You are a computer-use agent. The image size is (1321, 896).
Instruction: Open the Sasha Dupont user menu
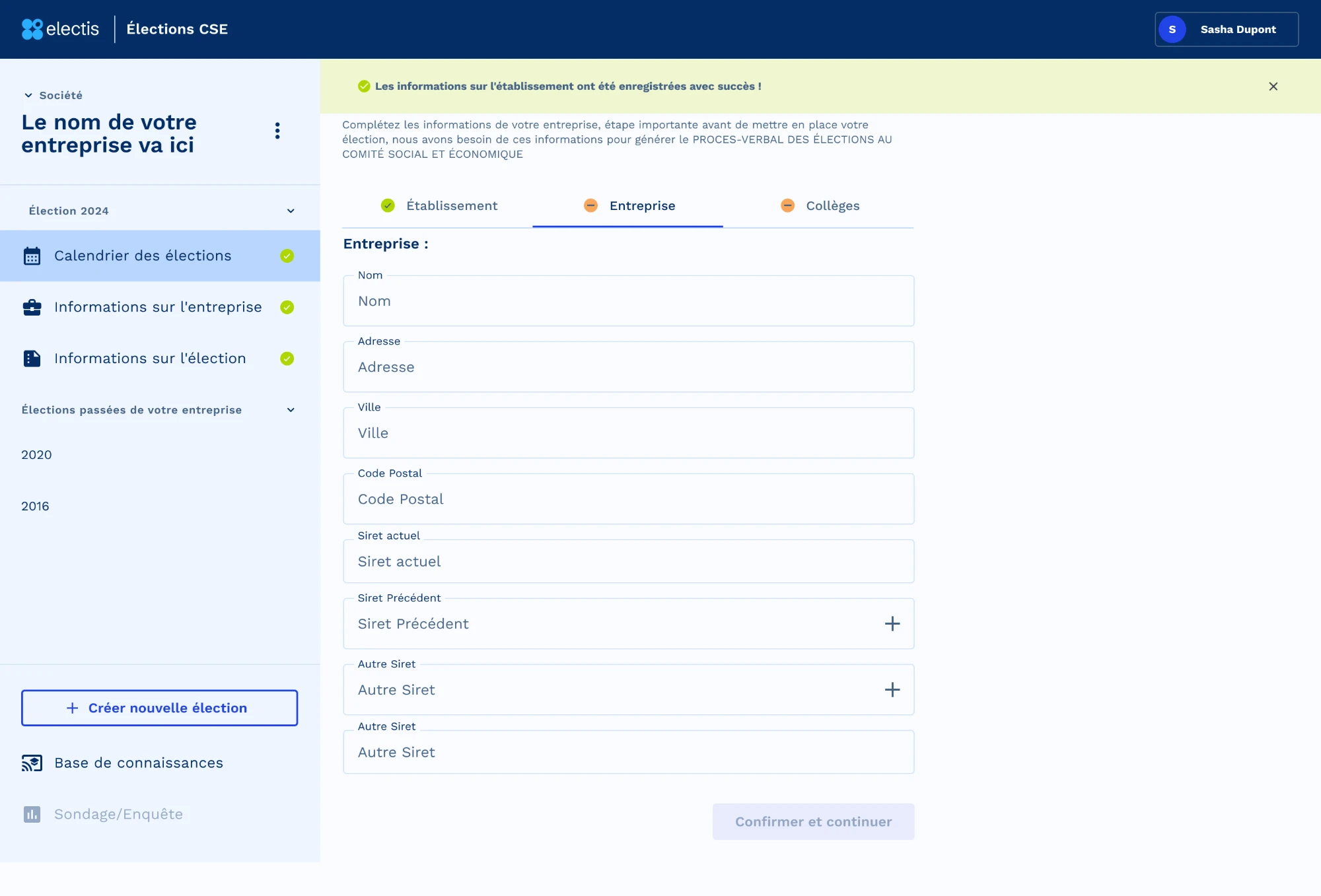pyautogui.click(x=1227, y=30)
